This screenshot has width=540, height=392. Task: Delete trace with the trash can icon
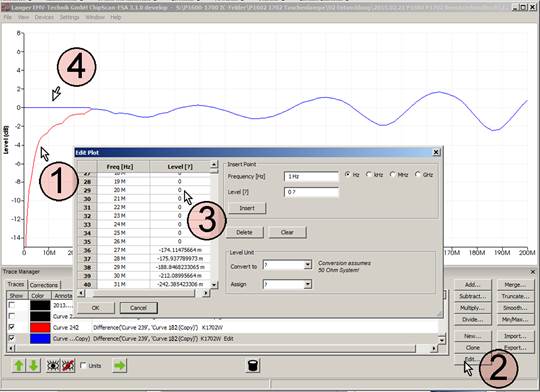pos(253,365)
